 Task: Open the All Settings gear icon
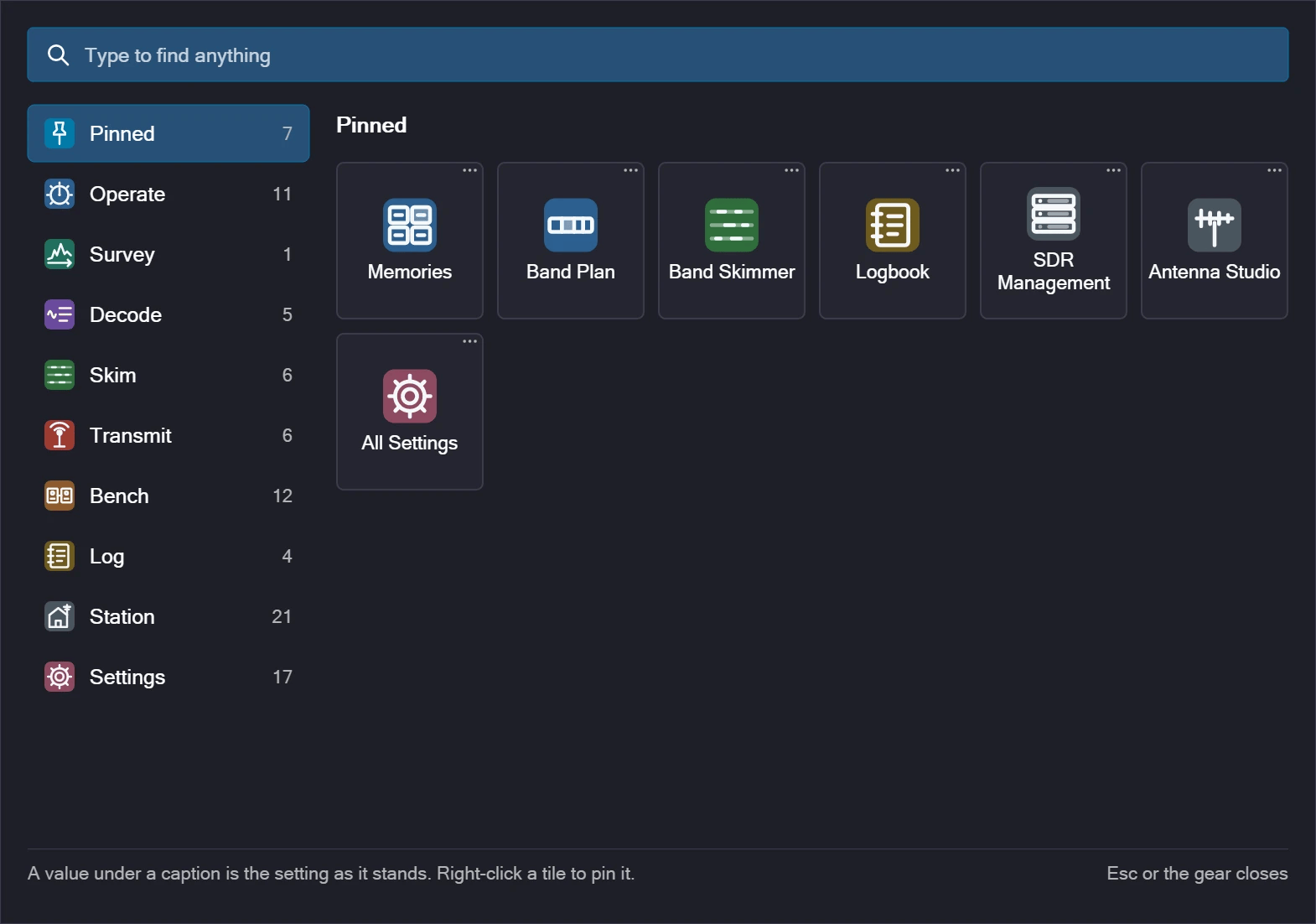[410, 396]
